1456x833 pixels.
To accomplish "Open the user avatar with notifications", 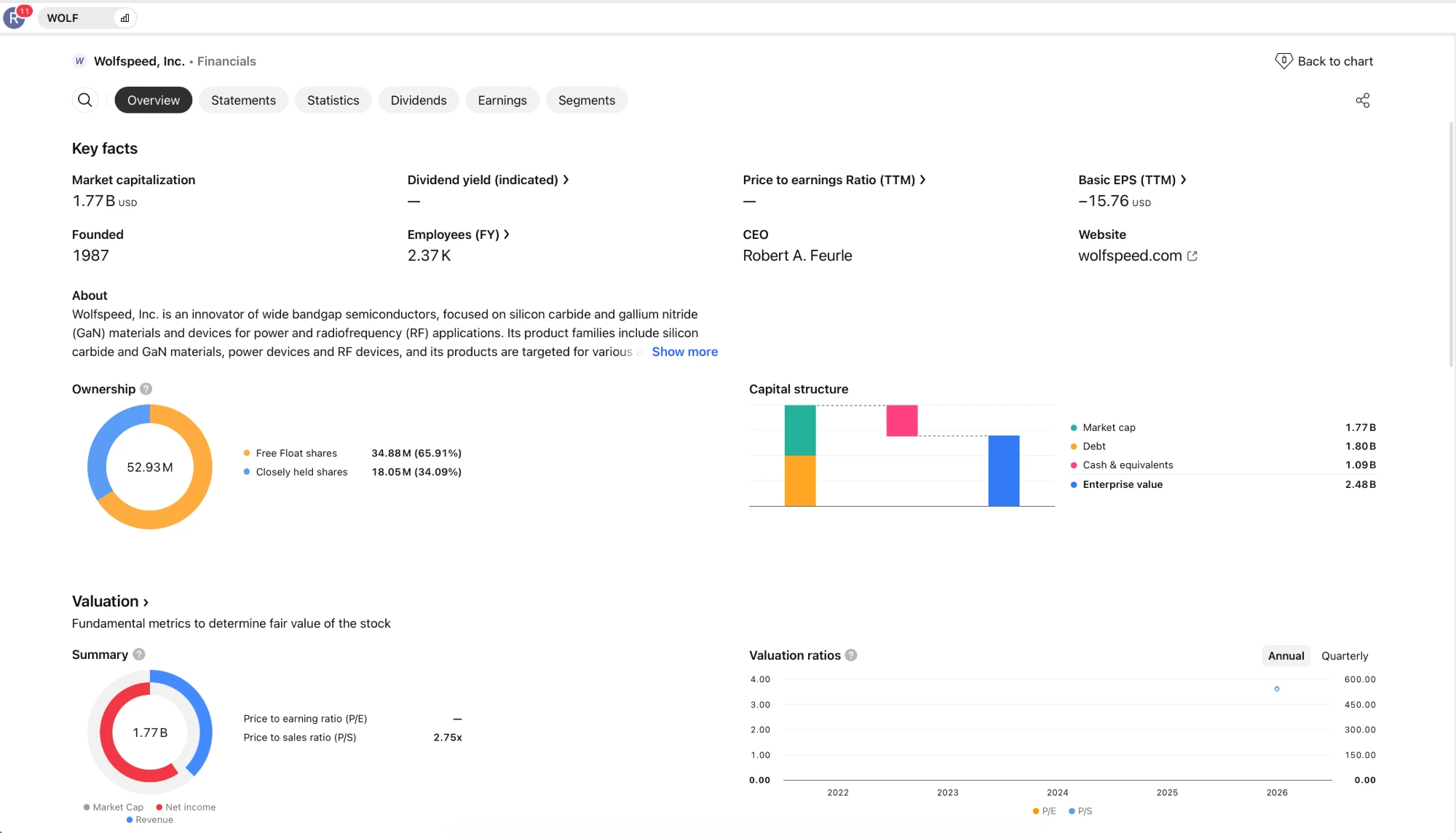I will coord(15,17).
